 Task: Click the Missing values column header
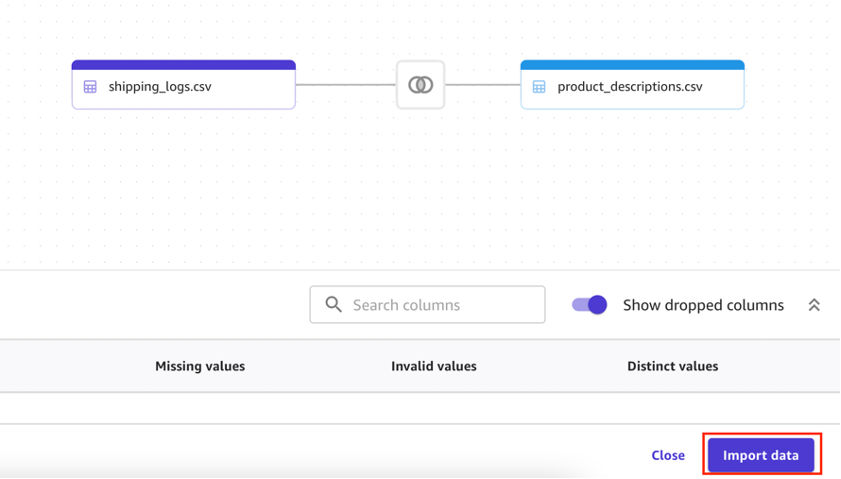pyautogui.click(x=200, y=366)
